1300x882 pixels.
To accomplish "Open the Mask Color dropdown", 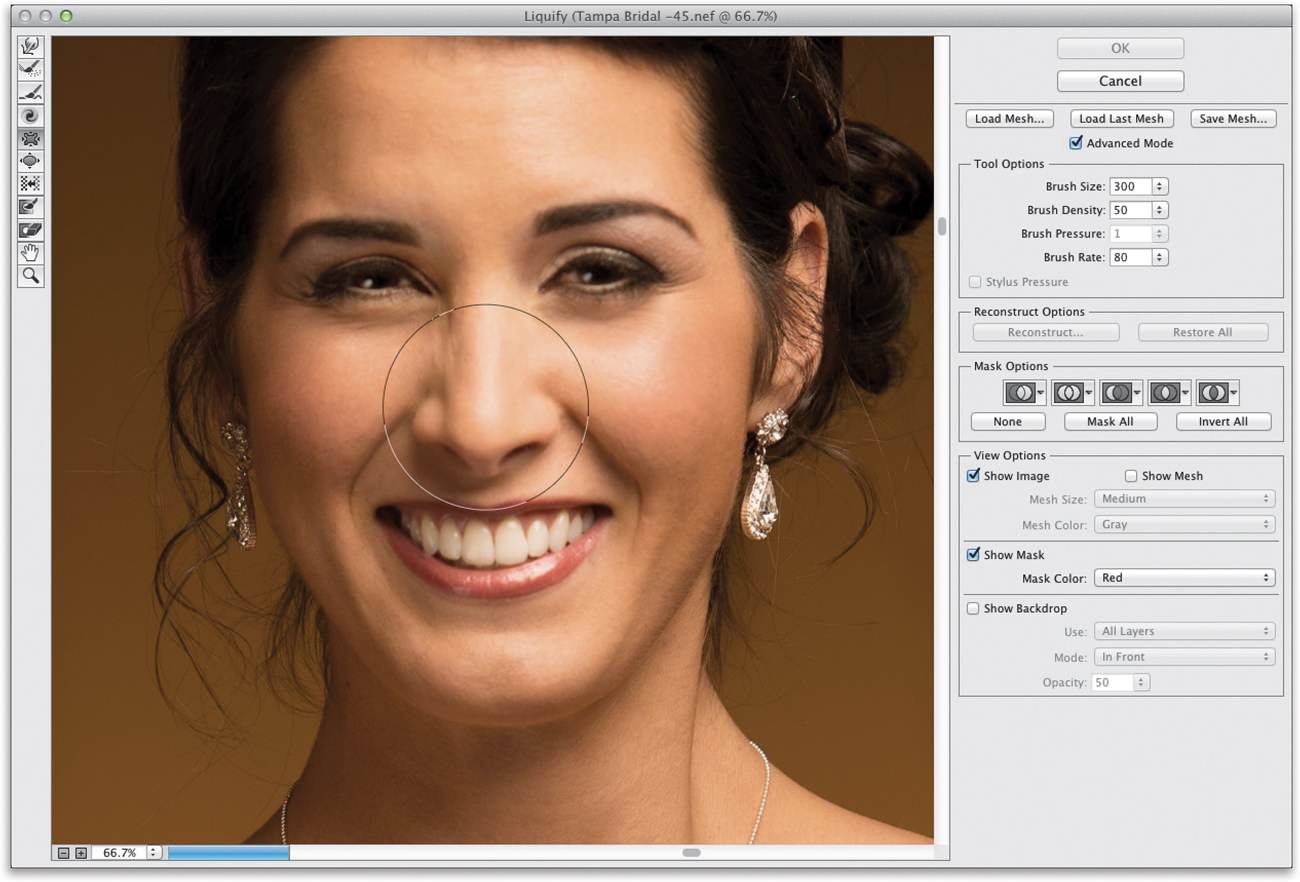I will [x=1185, y=578].
